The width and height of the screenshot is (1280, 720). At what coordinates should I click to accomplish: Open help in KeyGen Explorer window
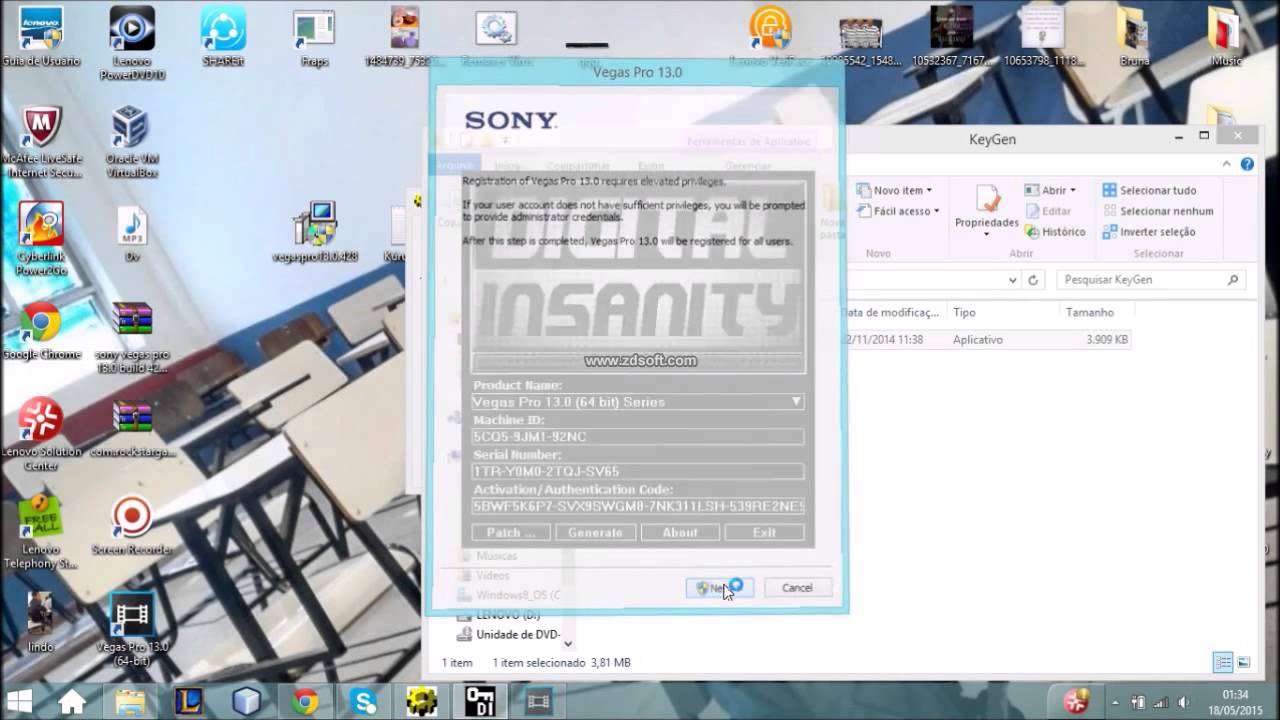click(x=1247, y=164)
